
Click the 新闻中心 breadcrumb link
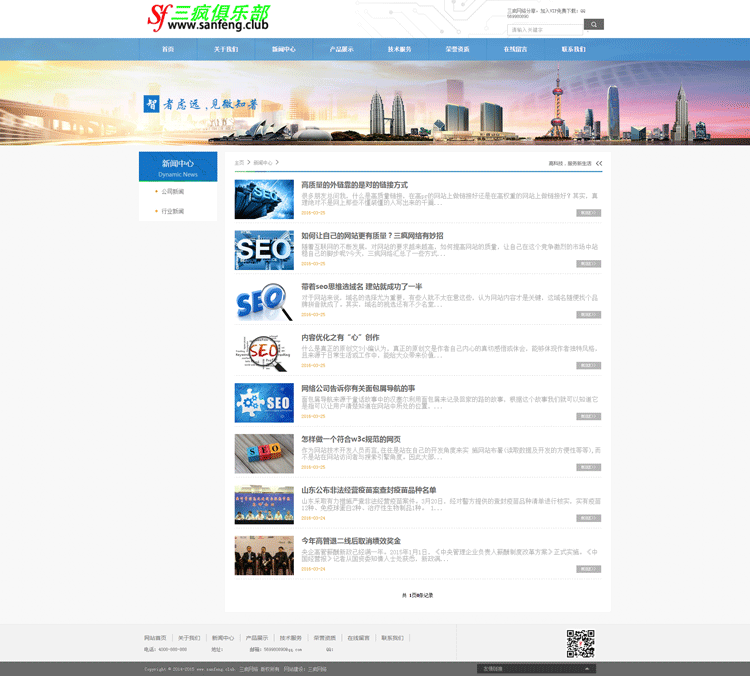coord(263,163)
